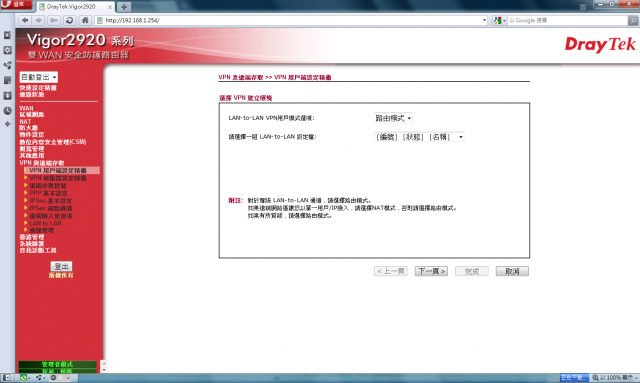Screen dimensions: 640x383
Task: Click the 完成 finish wizard button
Action: [472, 271]
